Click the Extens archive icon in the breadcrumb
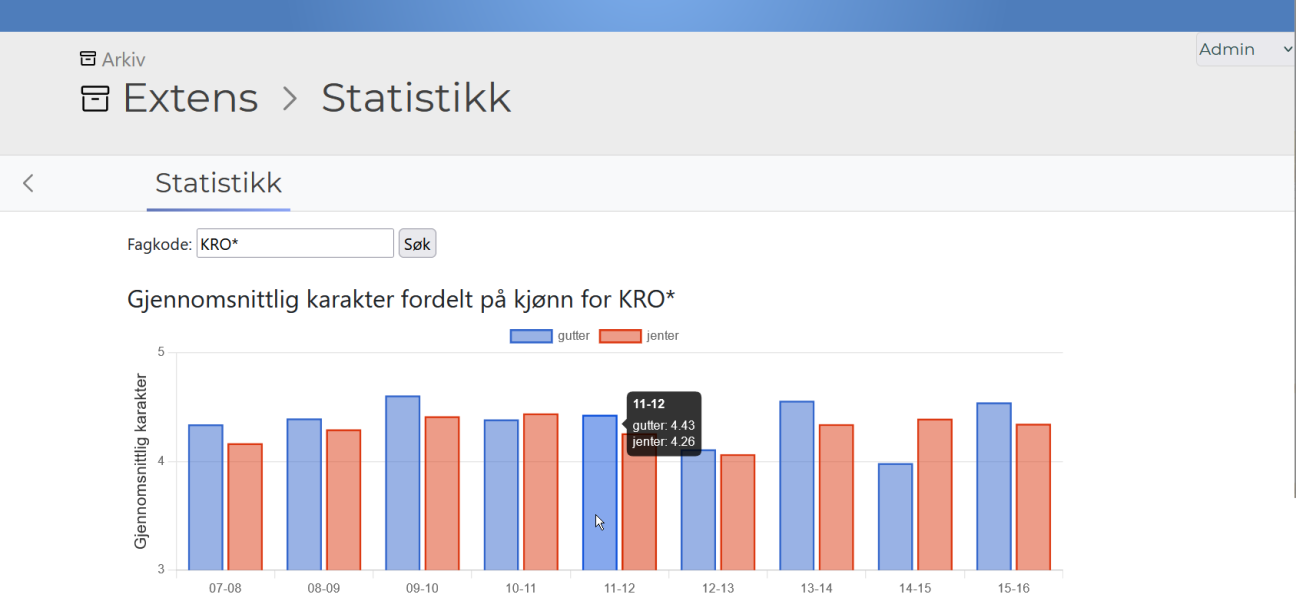This screenshot has height=600, width=1296. pyautogui.click(x=95, y=97)
